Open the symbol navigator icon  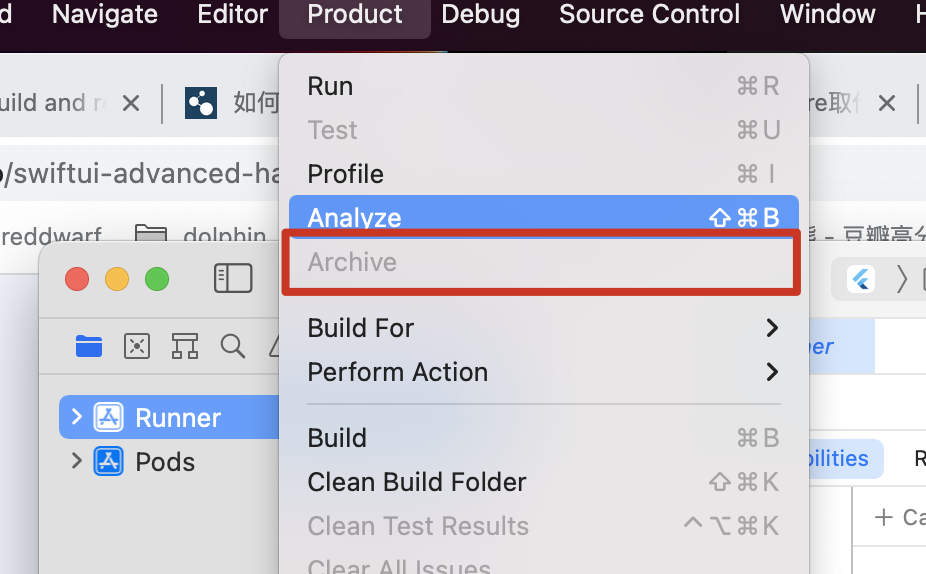[x=185, y=346]
